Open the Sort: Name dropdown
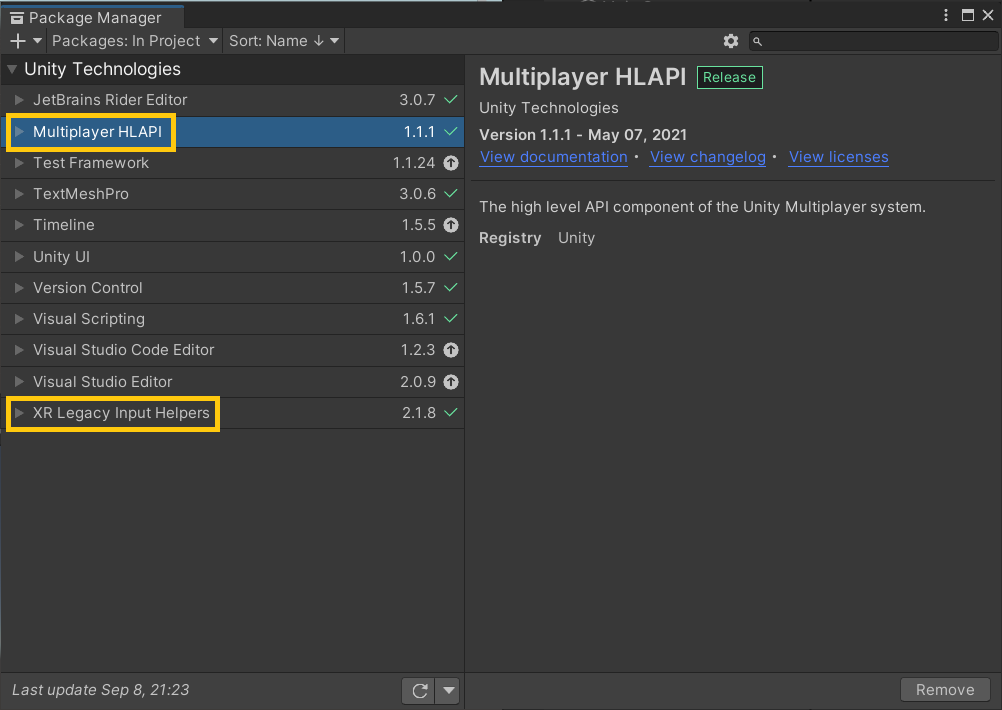The image size is (1002, 710). coord(284,41)
